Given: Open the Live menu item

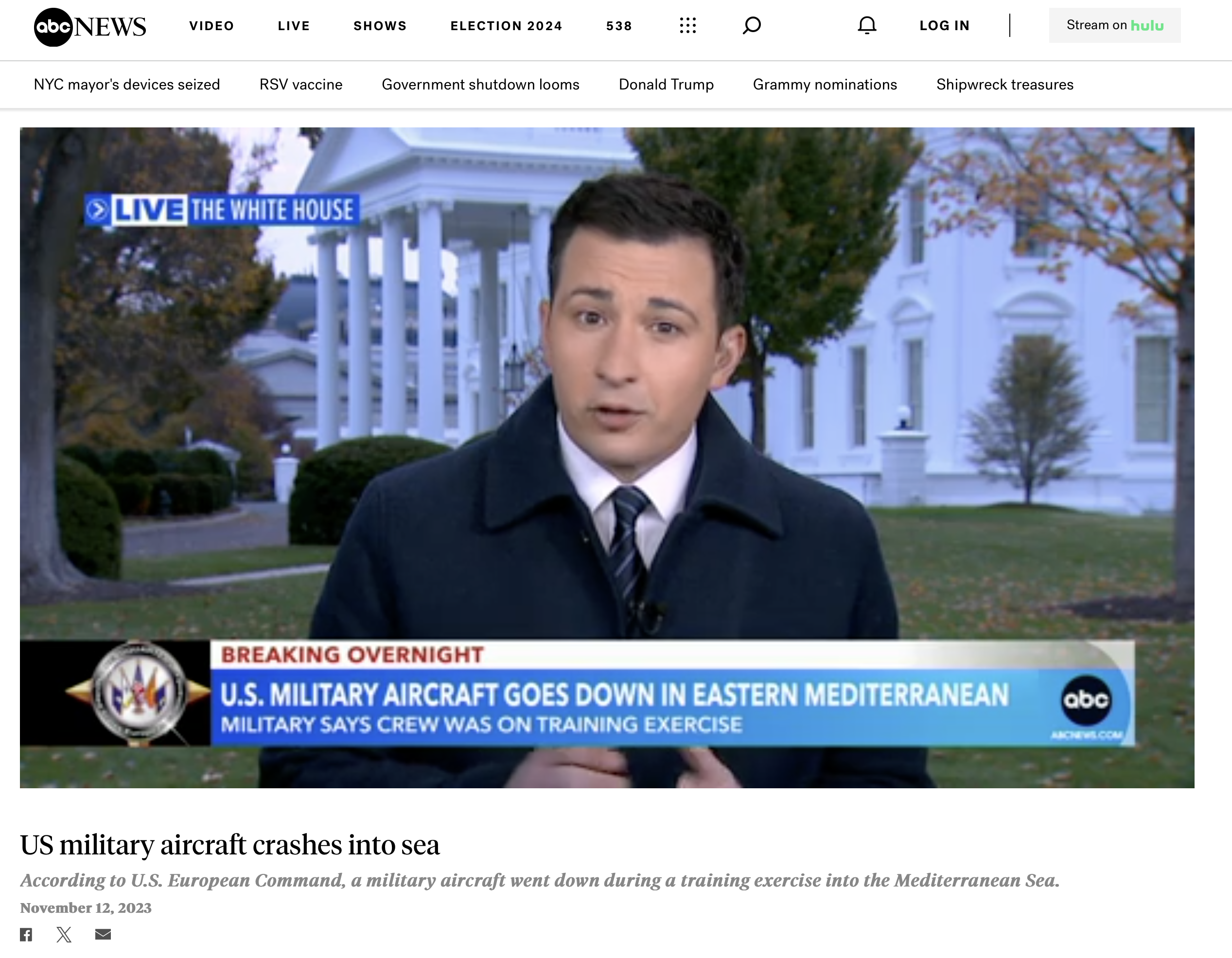Looking at the screenshot, I should (294, 26).
